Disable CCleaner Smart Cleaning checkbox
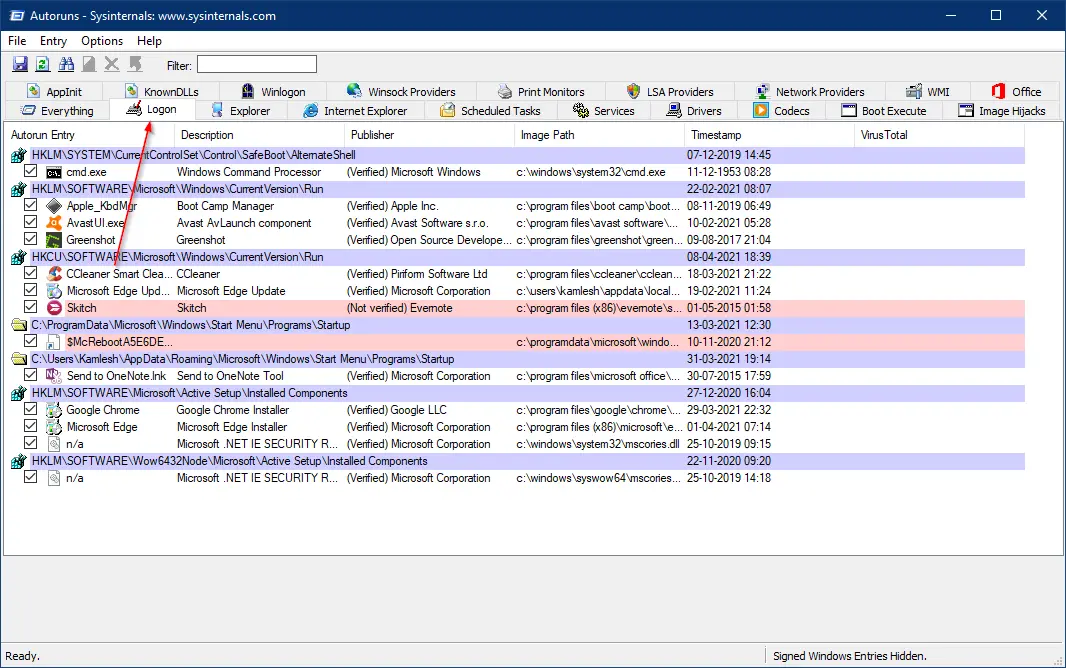Image resolution: width=1066 pixels, height=668 pixels. tap(31, 273)
